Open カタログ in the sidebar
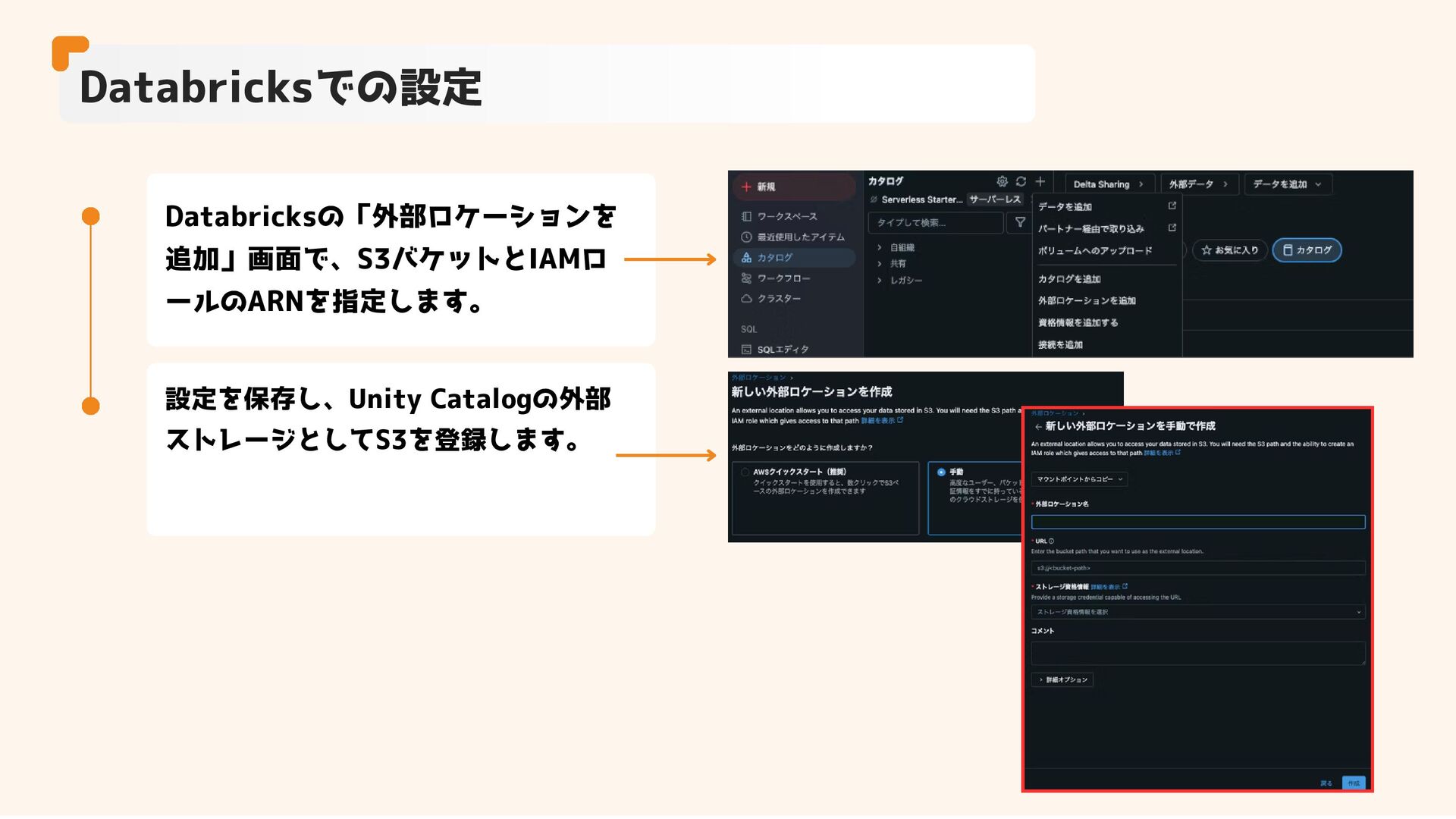Viewport: 1456px width, 819px height. (774, 258)
